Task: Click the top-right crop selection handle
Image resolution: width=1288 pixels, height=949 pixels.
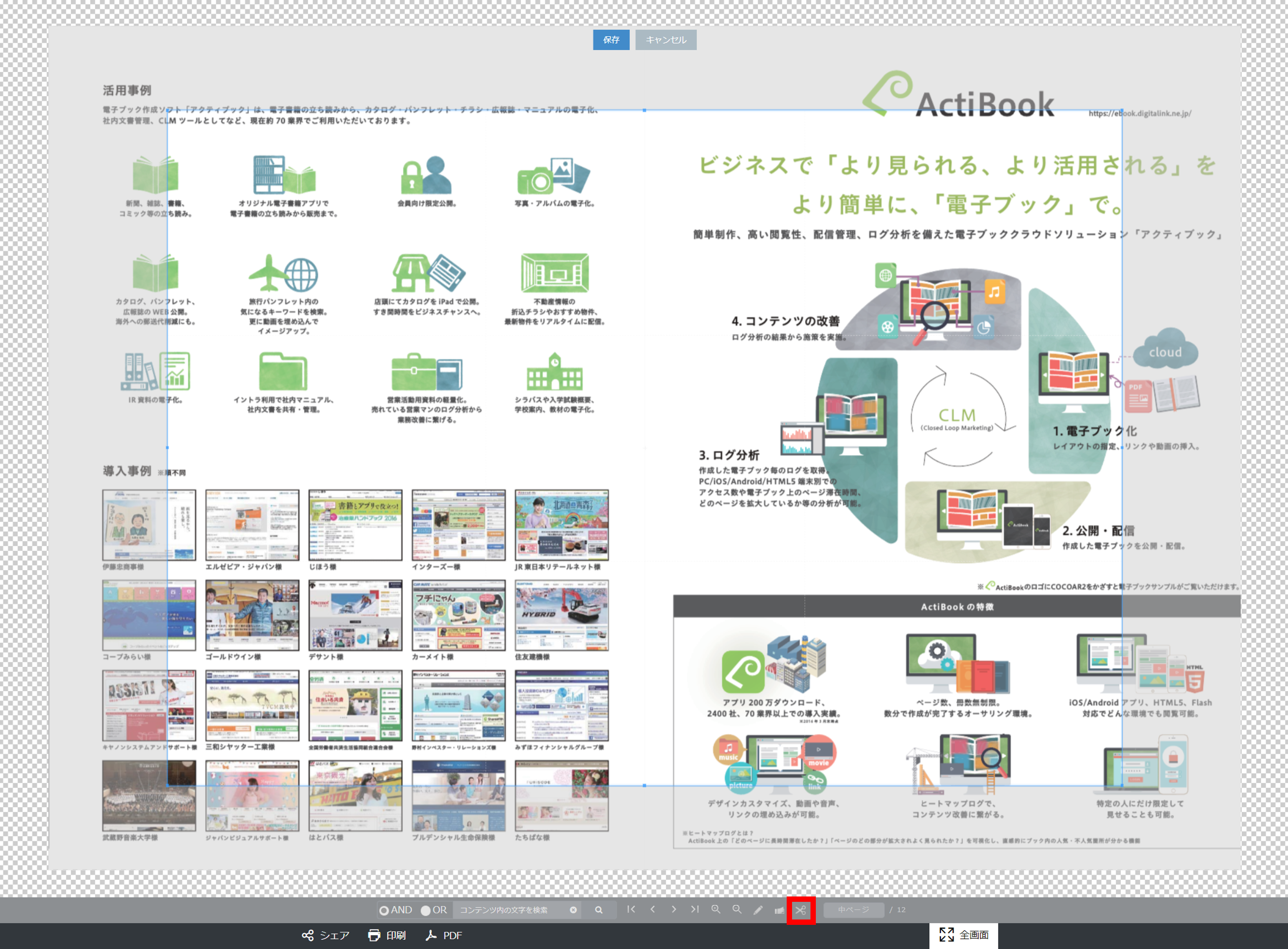Action: pos(1122,110)
